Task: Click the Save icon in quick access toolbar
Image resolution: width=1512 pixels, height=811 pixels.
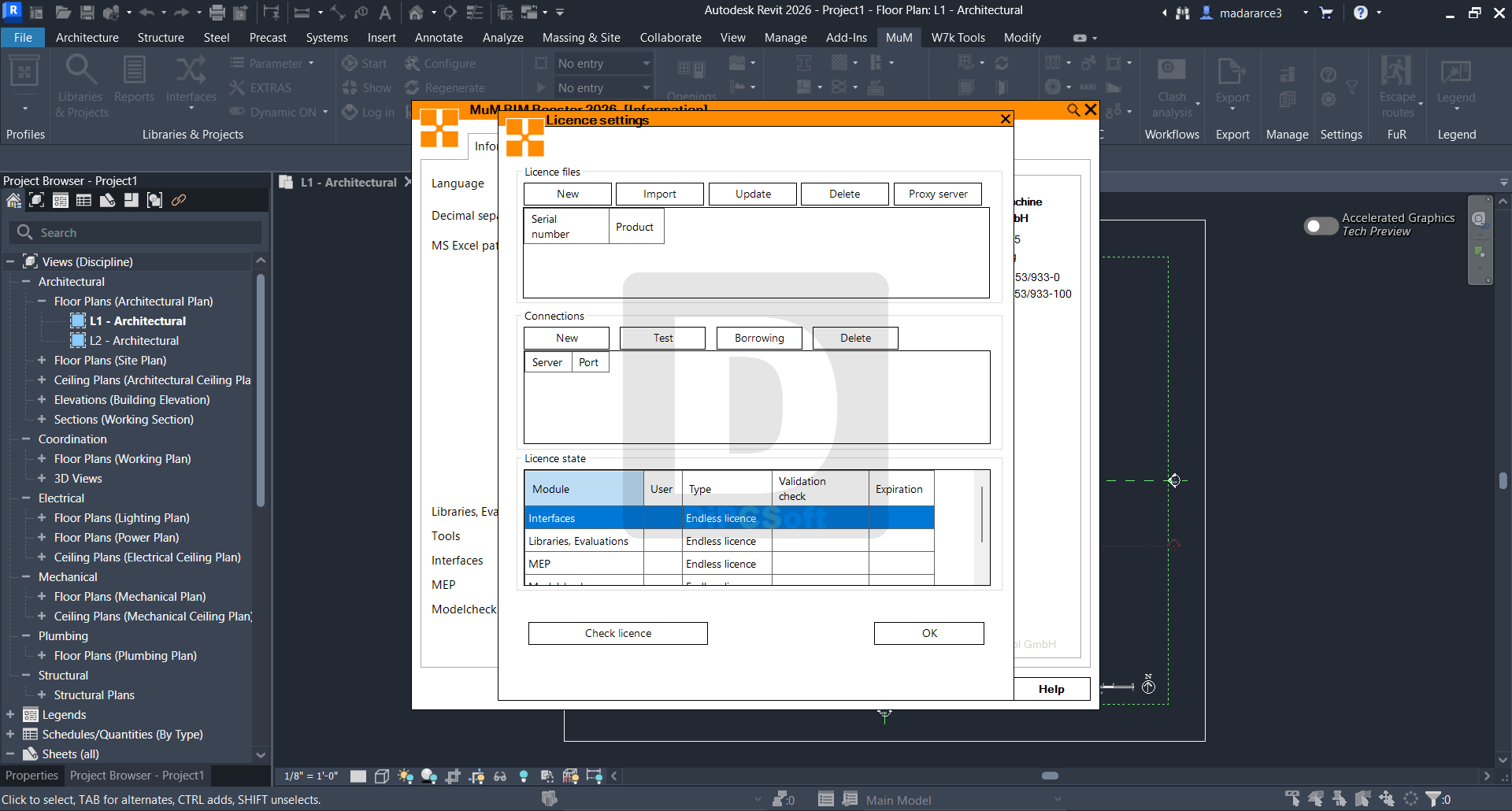Action: click(x=87, y=13)
